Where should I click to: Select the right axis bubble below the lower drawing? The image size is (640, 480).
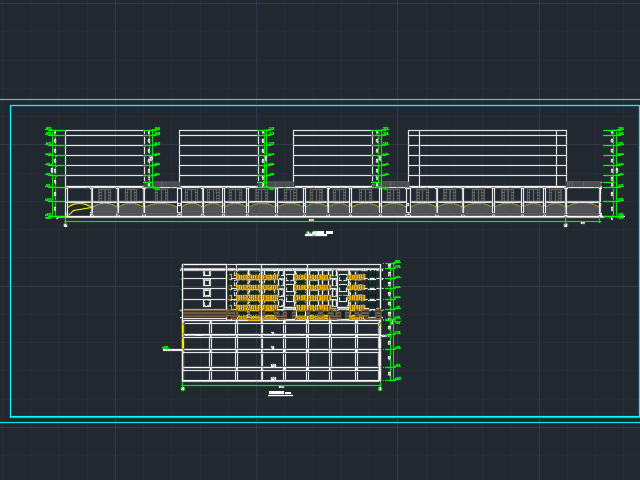380,389
